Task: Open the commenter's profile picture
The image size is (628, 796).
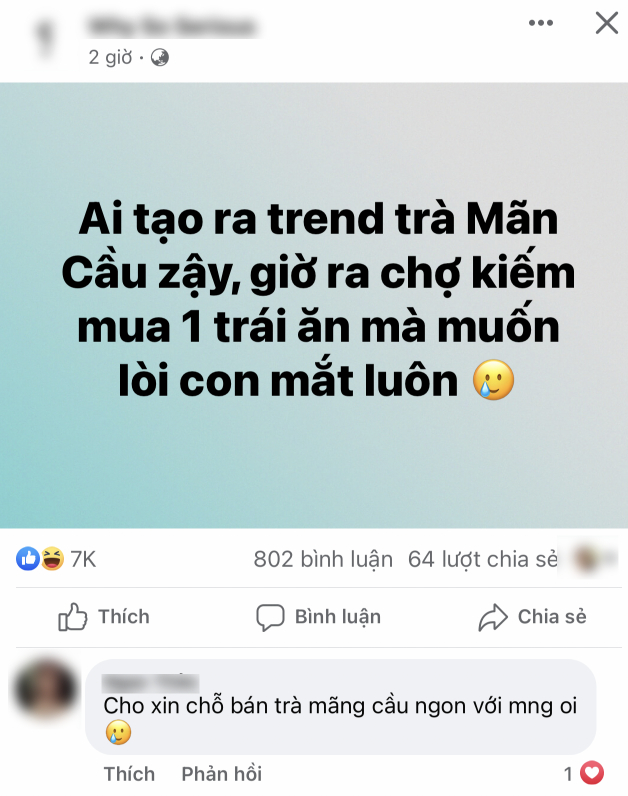Action: (x=46, y=689)
